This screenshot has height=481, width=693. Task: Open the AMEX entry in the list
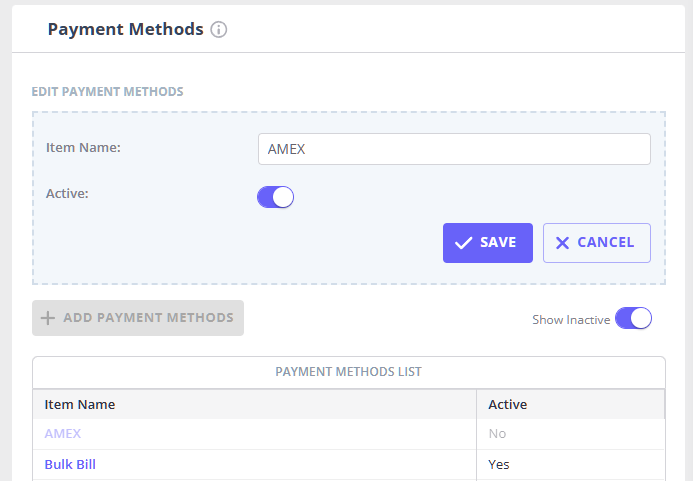63,434
